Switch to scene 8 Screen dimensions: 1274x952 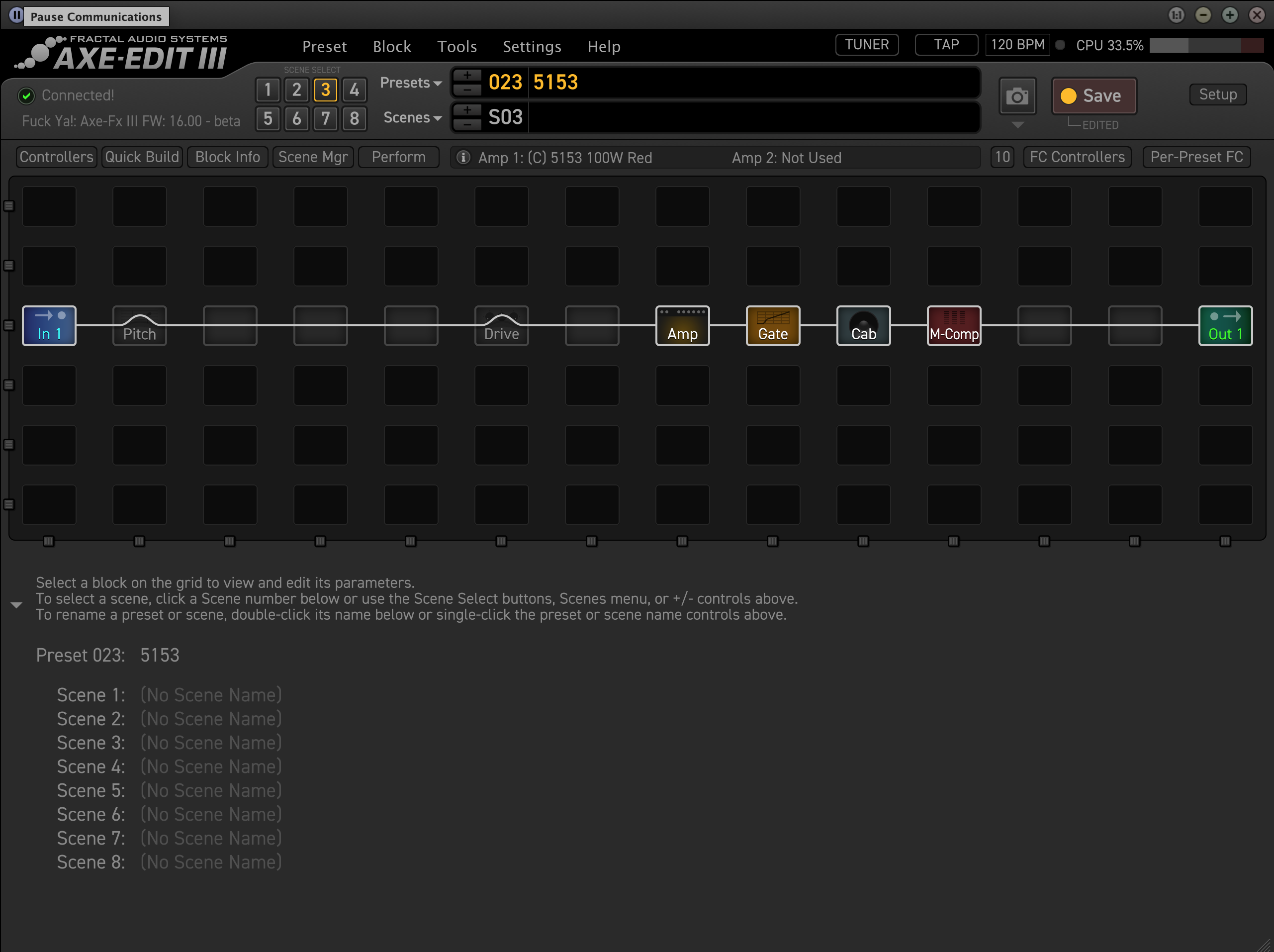[354, 119]
